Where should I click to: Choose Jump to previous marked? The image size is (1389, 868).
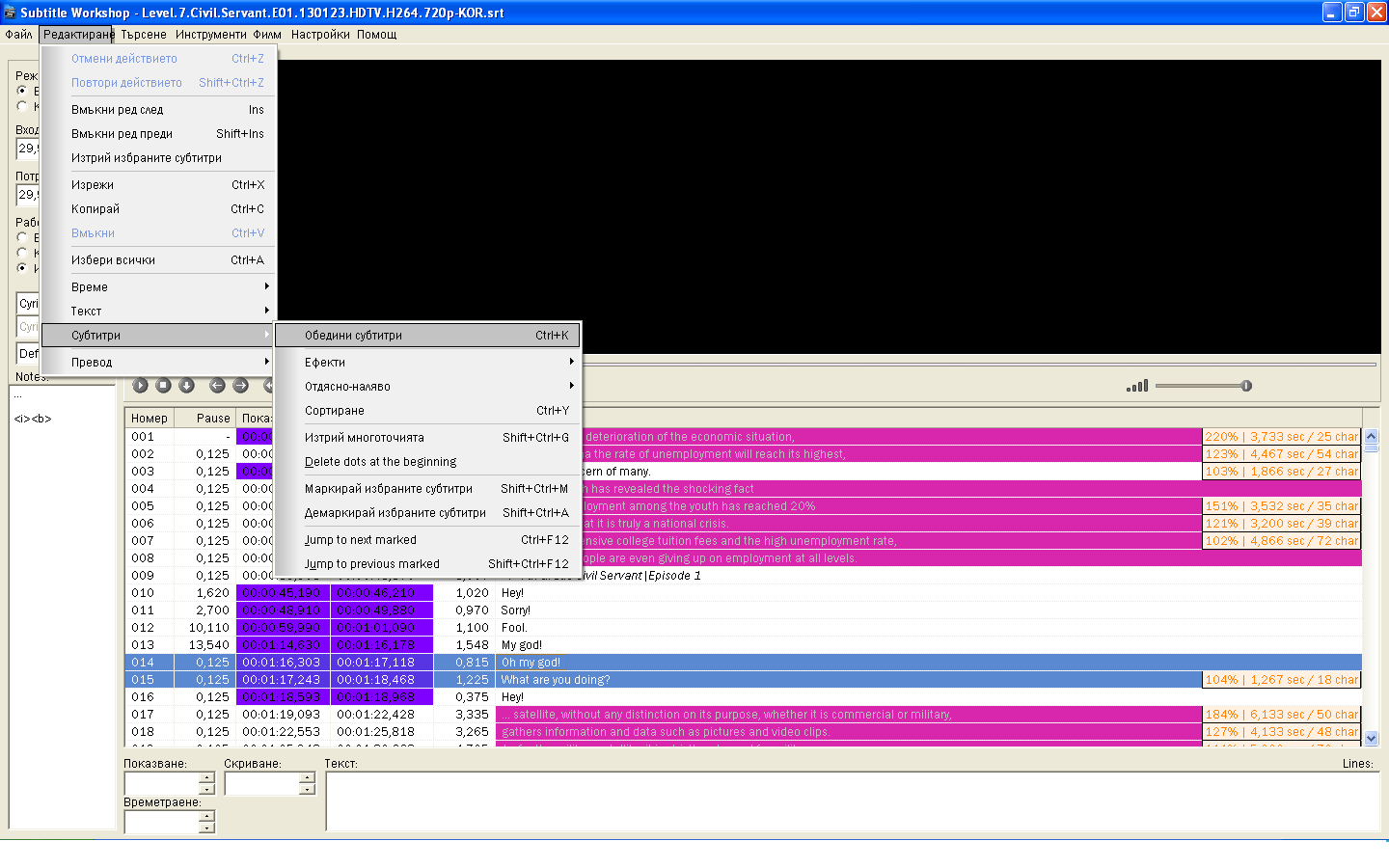tap(427, 564)
